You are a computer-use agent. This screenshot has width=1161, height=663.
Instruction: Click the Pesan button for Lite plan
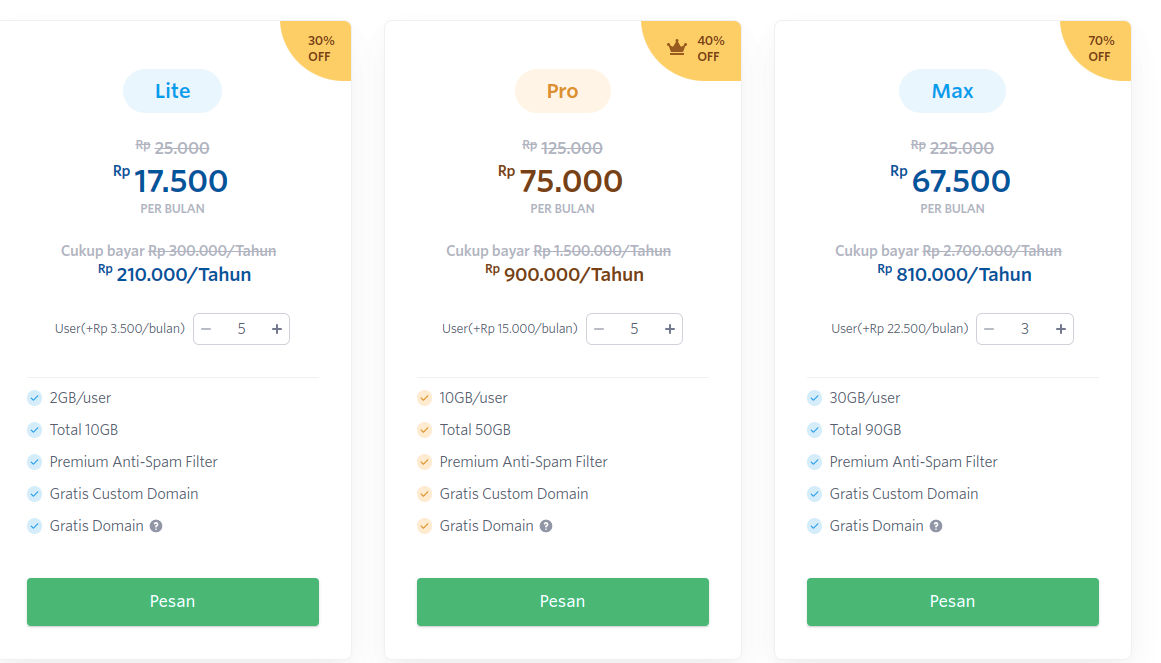click(x=172, y=602)
